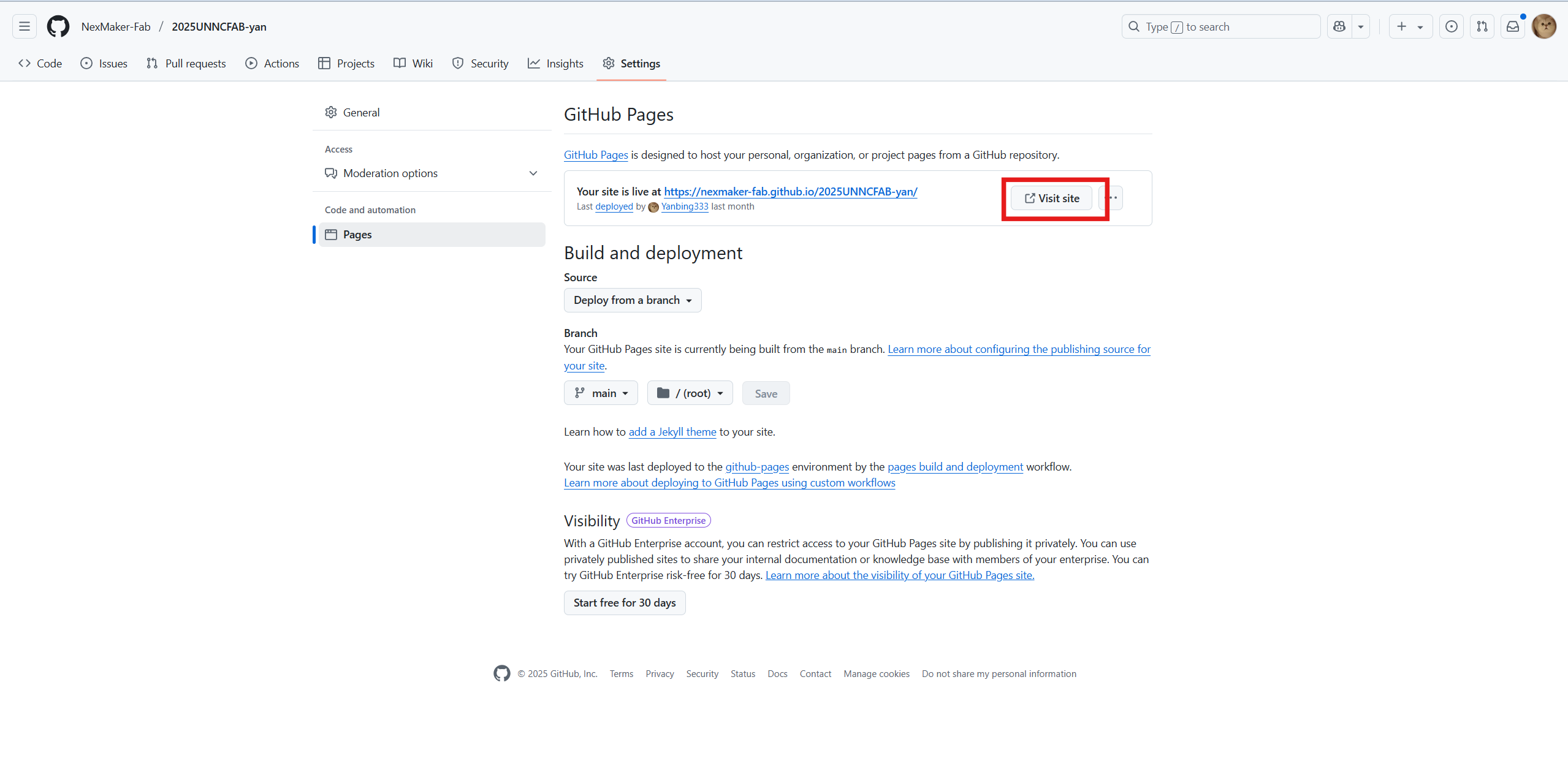This screenshot has width=1568, height=772.
Task: Open Pull requests icon in header bar
Action: tap(1482, 26)
